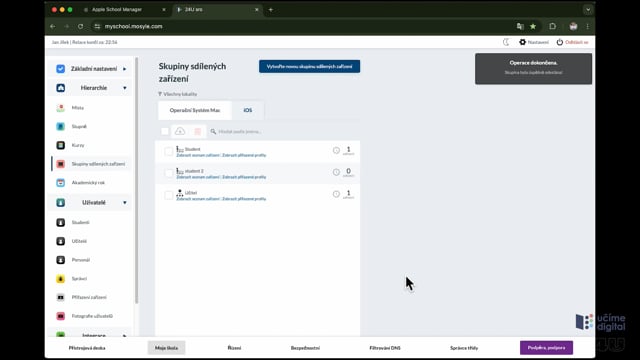Expand the Integrace section

coord(91,335)
